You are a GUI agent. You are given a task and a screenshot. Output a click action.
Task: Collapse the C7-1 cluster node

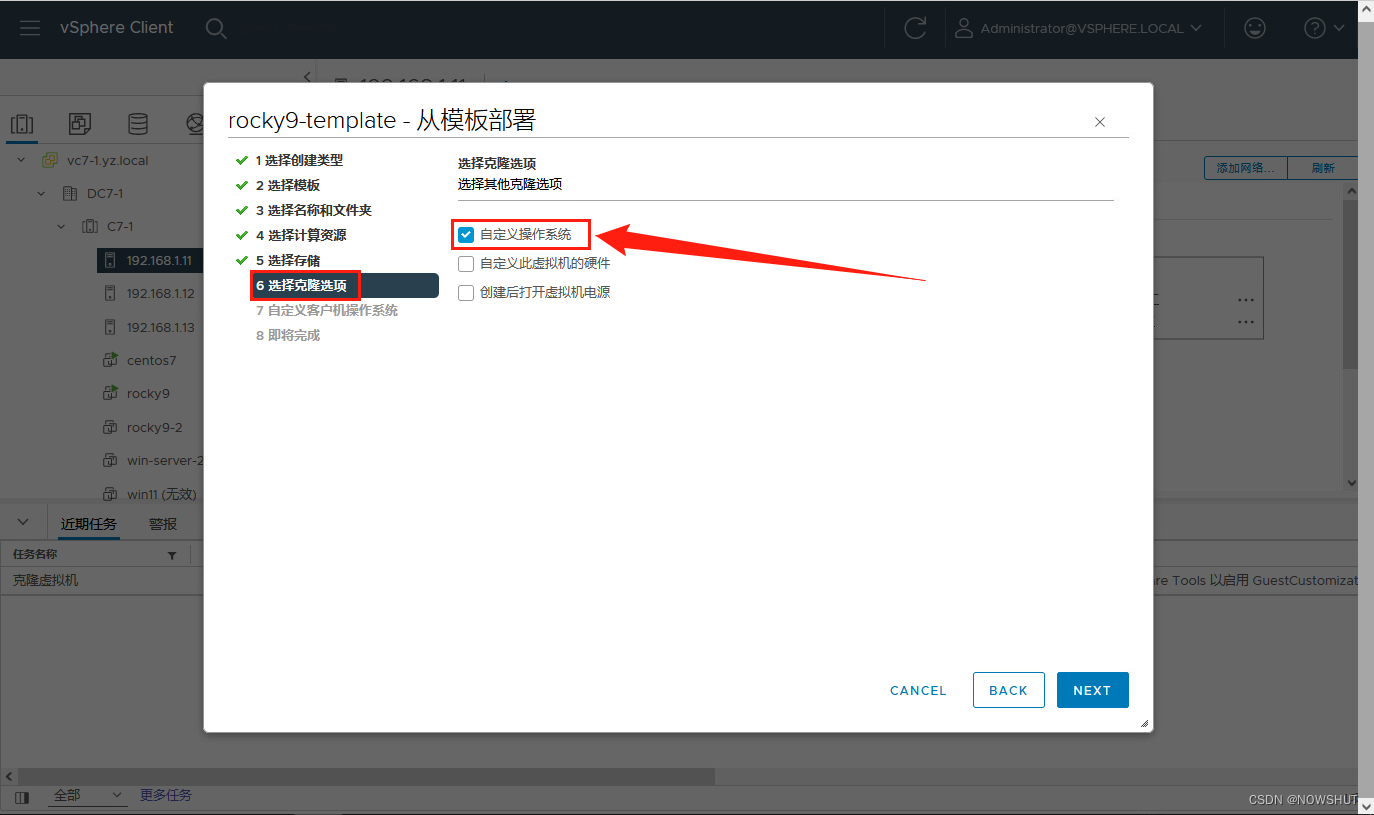(x=61, y=227)
